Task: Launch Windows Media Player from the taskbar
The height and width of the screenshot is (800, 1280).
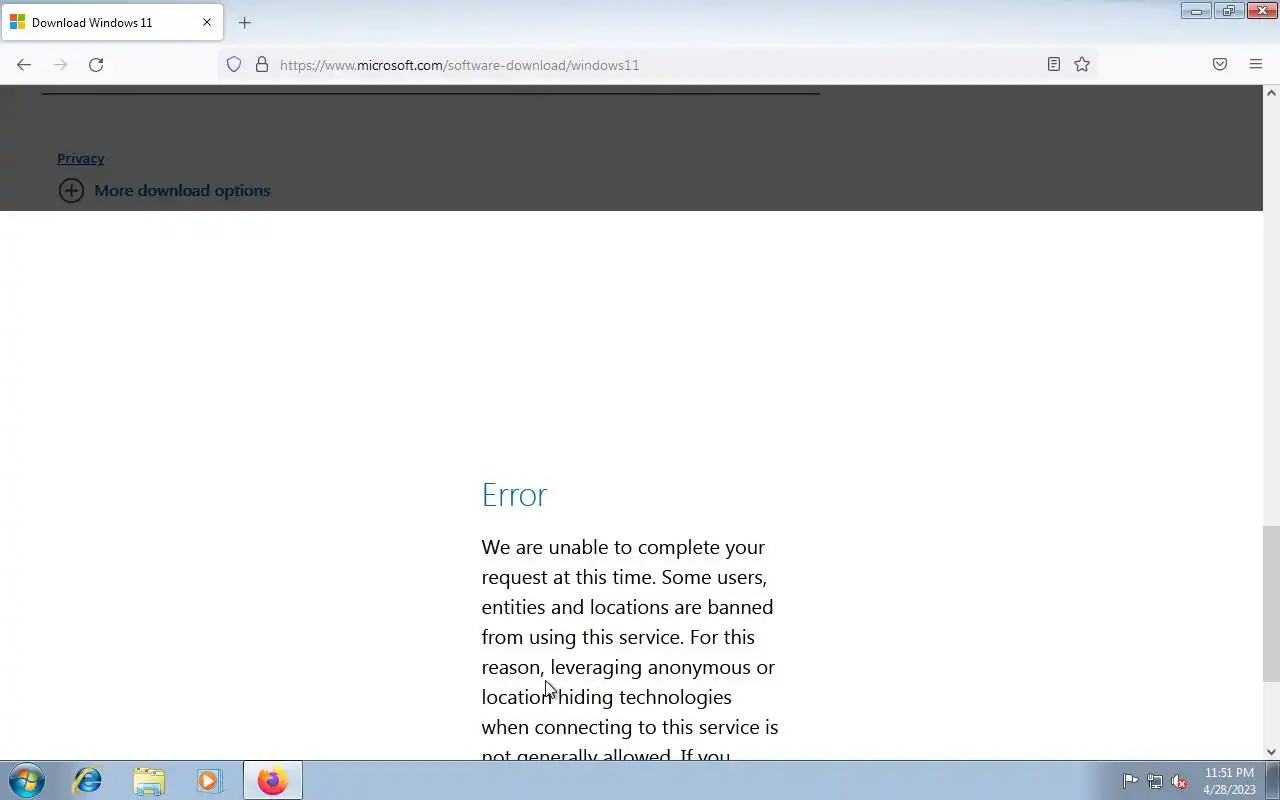Action: tap(209, 781)
